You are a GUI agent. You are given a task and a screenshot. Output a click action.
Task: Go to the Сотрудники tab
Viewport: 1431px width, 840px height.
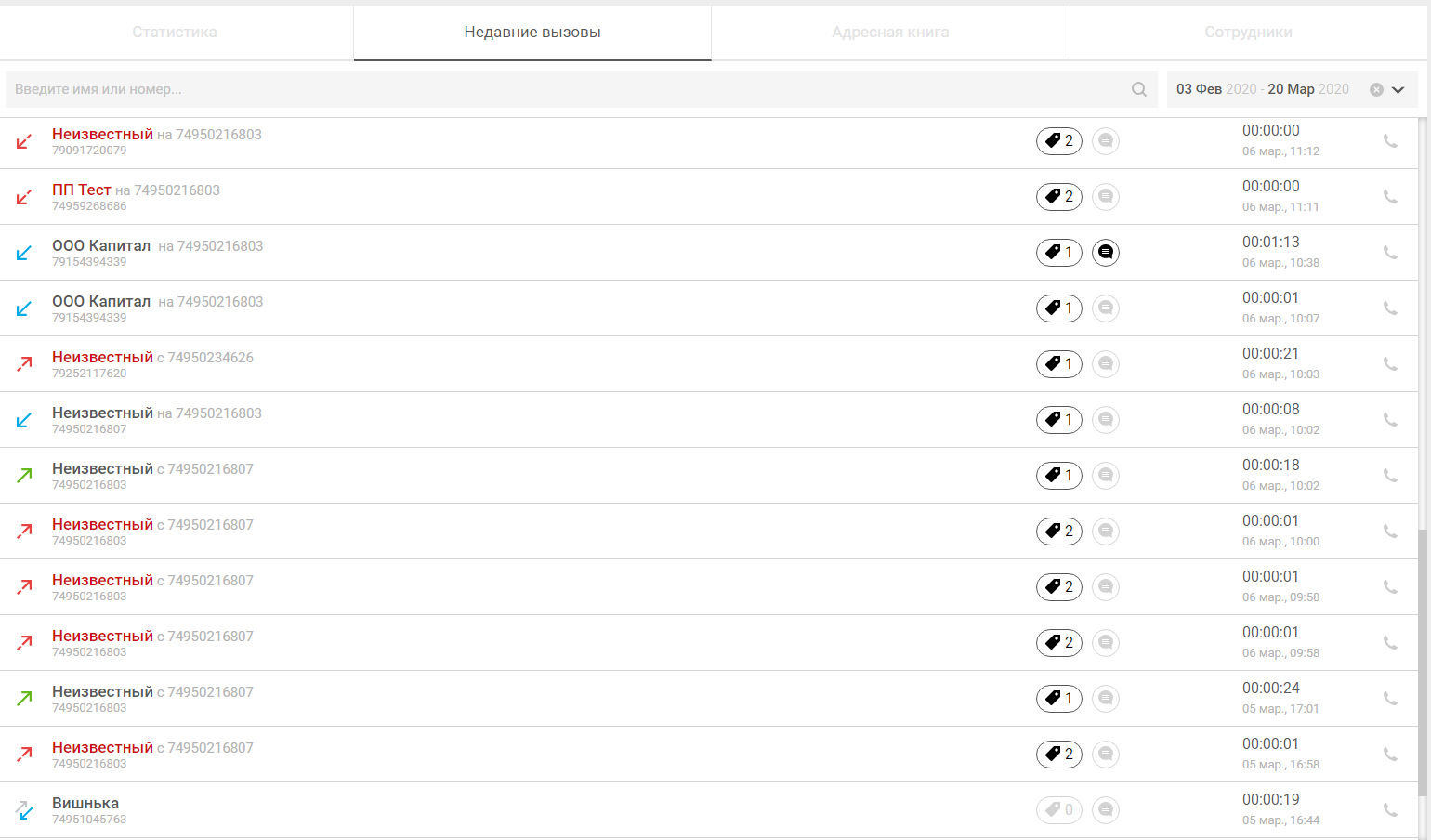(1248, 33)
